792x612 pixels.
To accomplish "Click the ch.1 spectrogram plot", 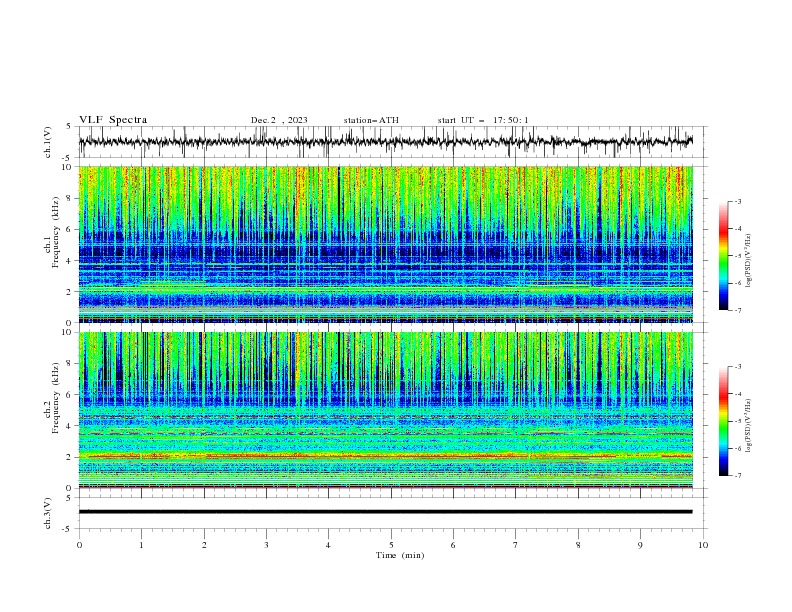I will [x=386, y=244].
